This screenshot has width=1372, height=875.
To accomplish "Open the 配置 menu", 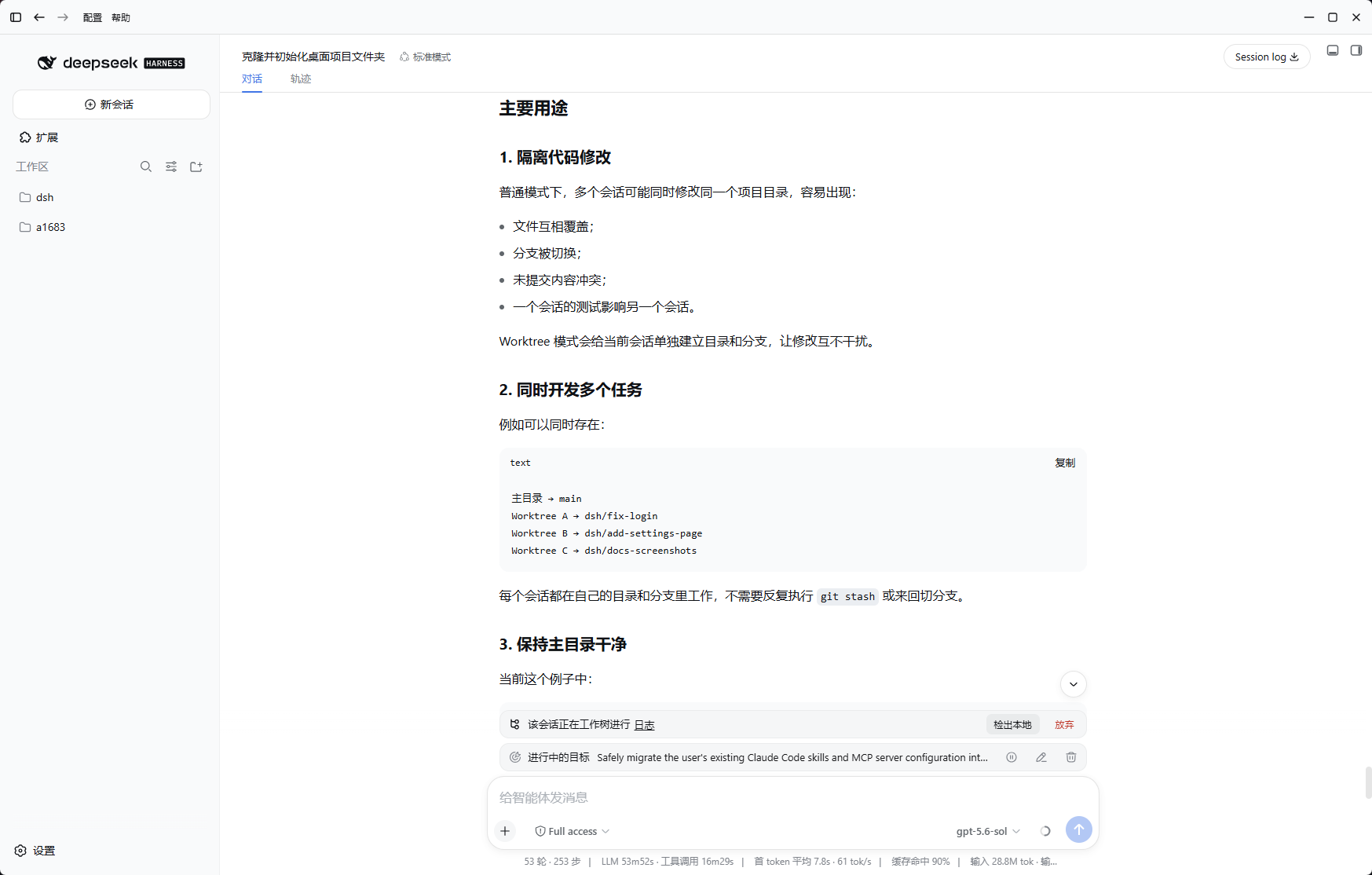I will pos(93,17).
